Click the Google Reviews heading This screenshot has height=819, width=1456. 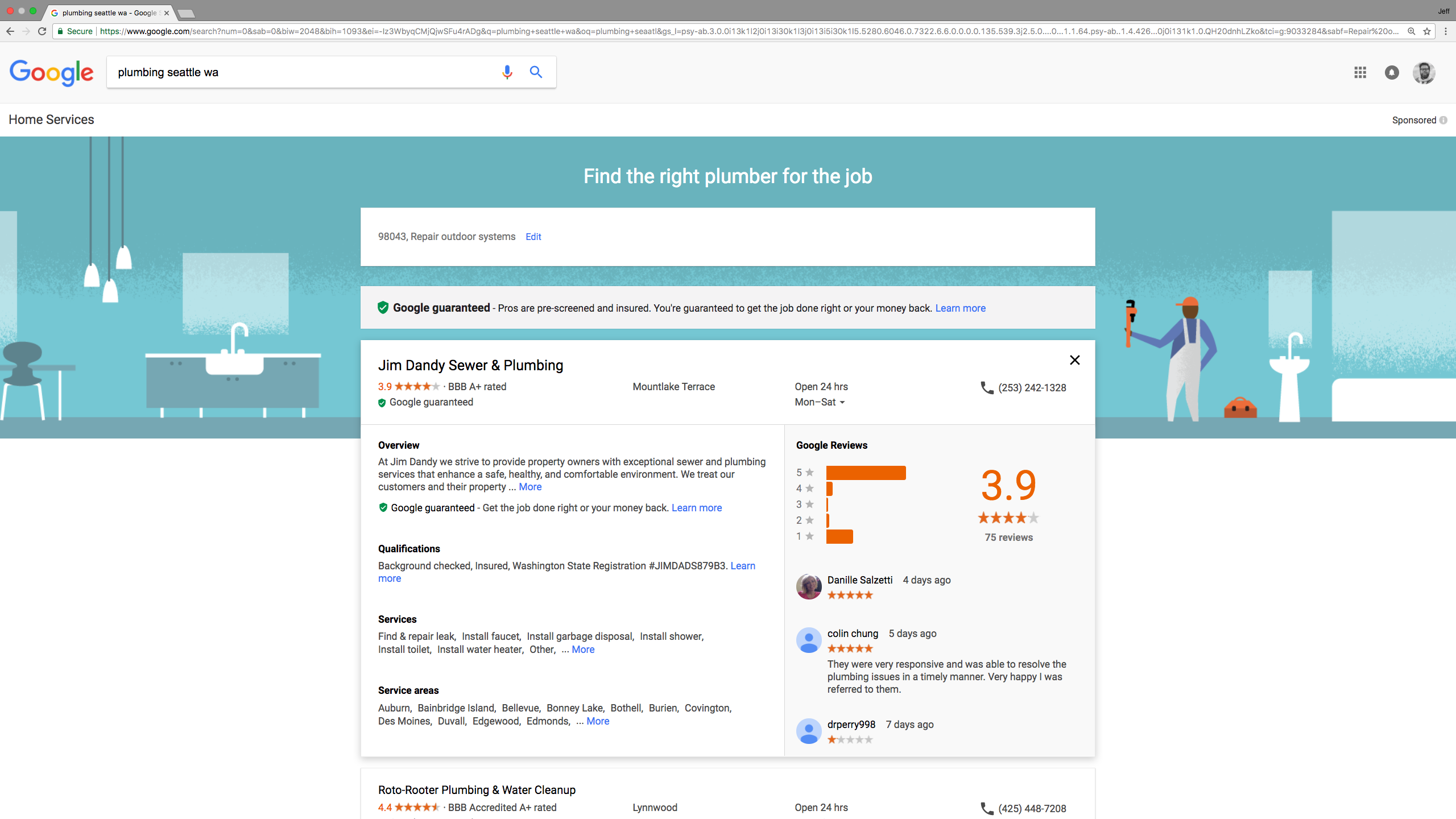click(x=832, y=445)
